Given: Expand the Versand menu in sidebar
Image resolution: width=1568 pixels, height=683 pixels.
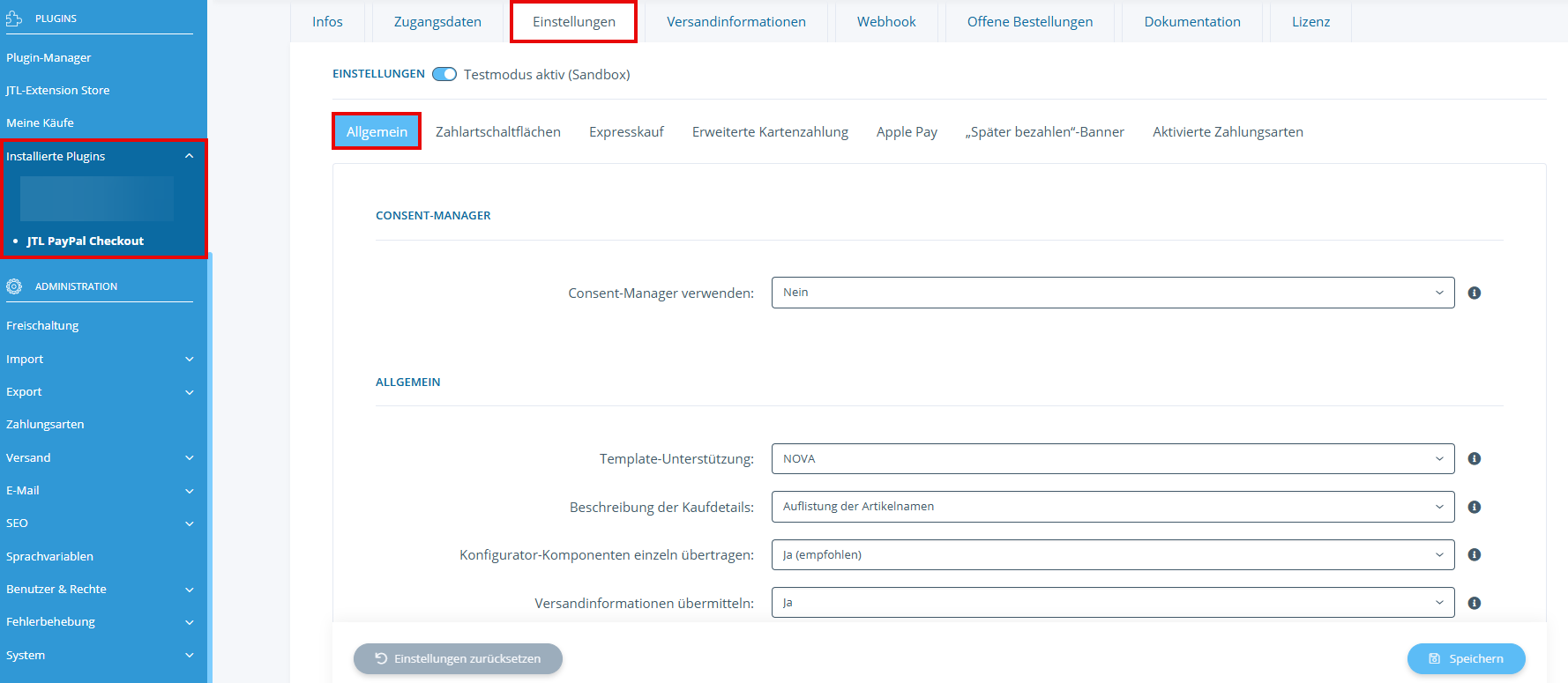Looking at the screenshot, I should (x=189, y=458).
